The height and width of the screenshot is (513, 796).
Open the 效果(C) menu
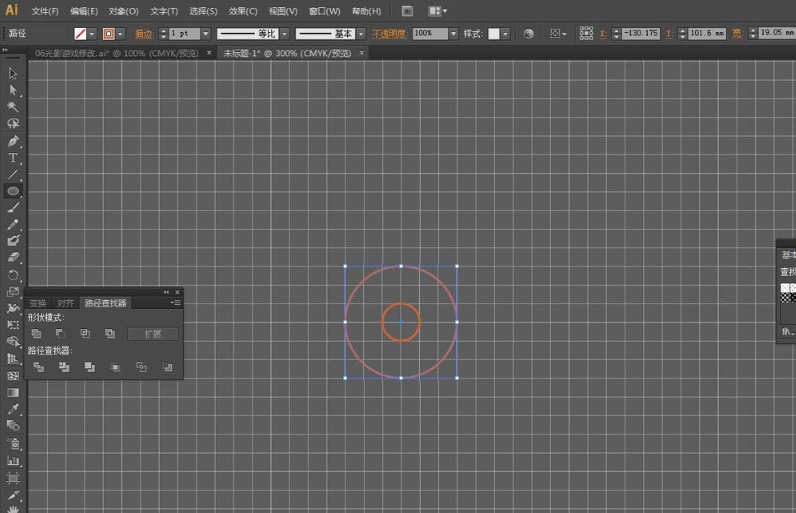(243, 11)
